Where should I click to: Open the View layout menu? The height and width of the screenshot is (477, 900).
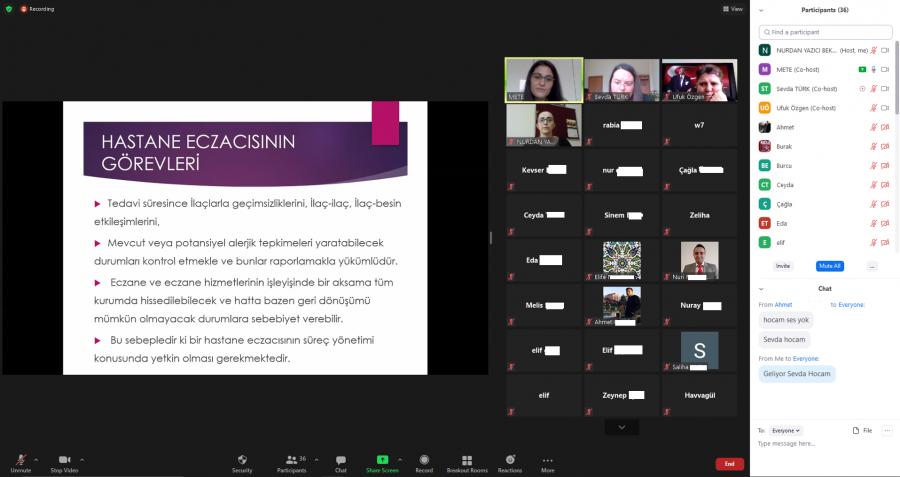[x=736, y=9]
